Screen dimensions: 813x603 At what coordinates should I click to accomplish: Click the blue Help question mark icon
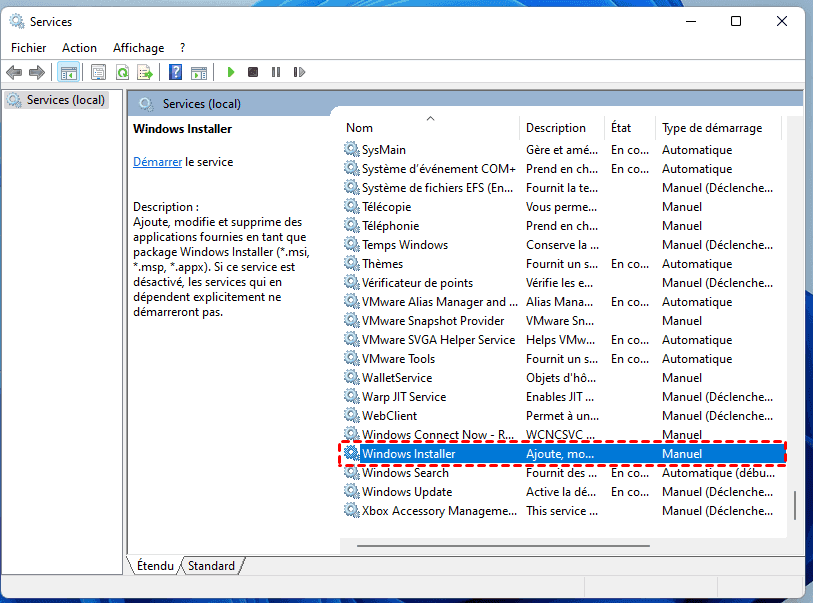pyautogui.click(x=175, y=72)
